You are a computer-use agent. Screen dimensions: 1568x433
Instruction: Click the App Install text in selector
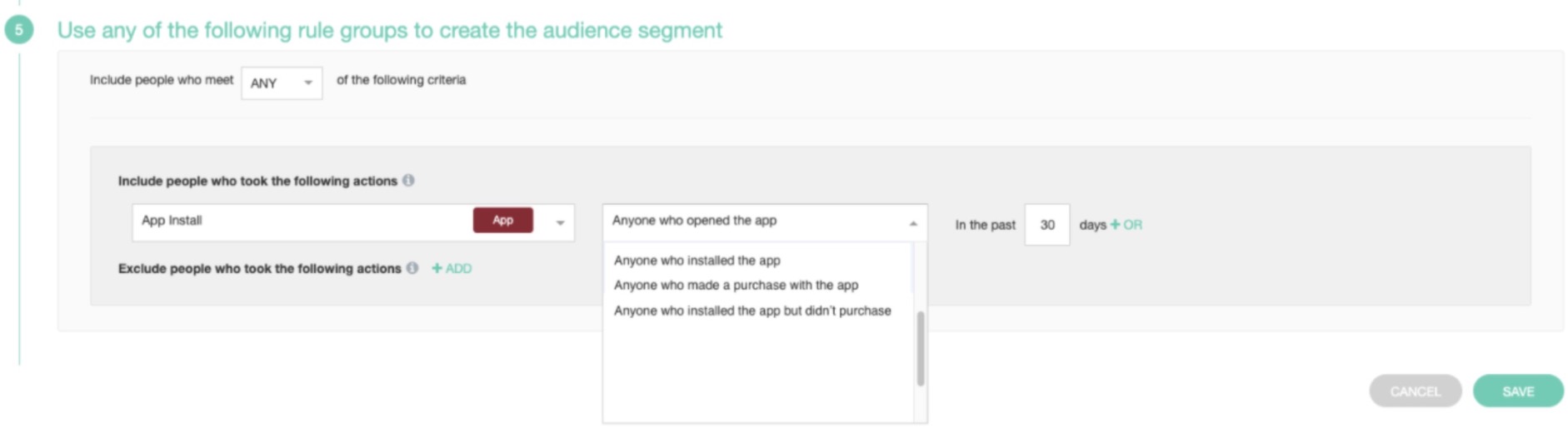click(x=172, y=221)
